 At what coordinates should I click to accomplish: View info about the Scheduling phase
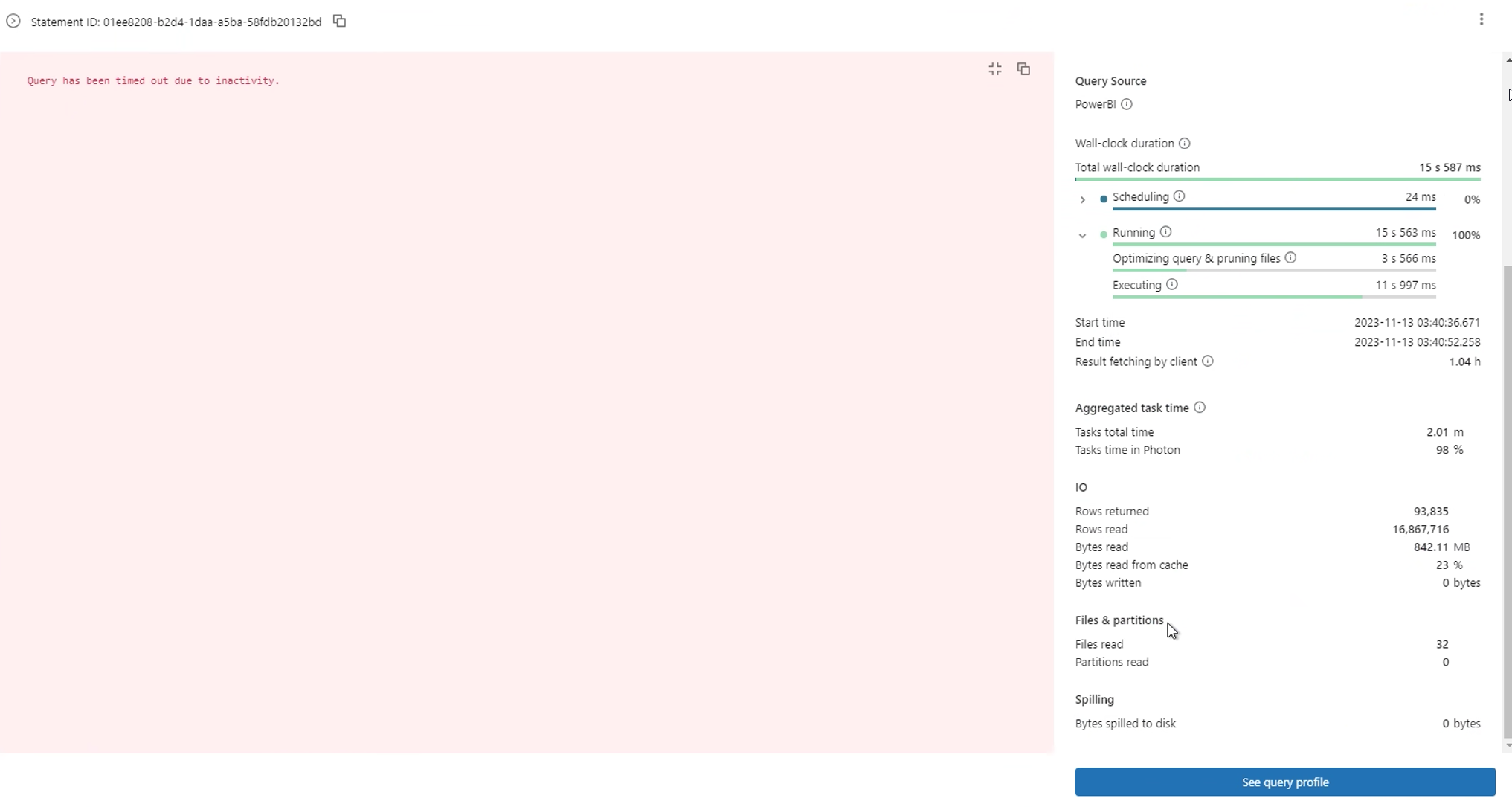pos(1179,196)
